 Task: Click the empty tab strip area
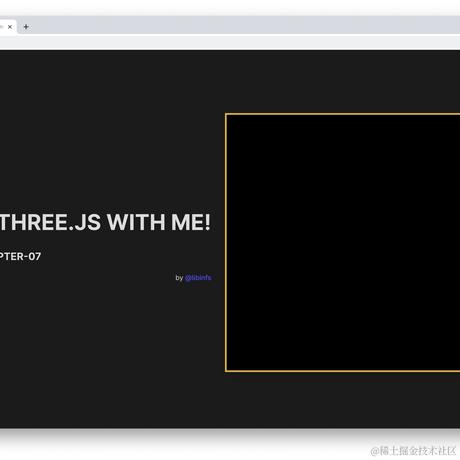[x=243, y=25]
